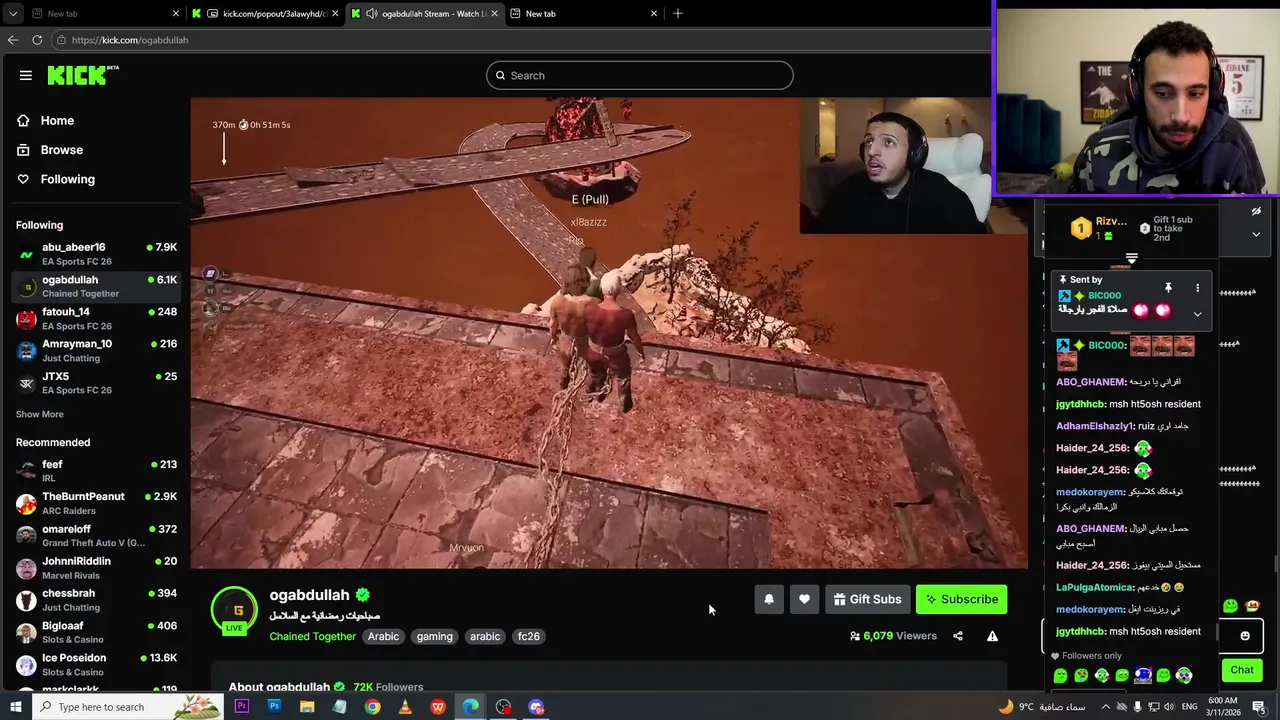This screenshot has height=720, width=1280.
Task: Click the notification bell icon
Action: coord(769,599)
